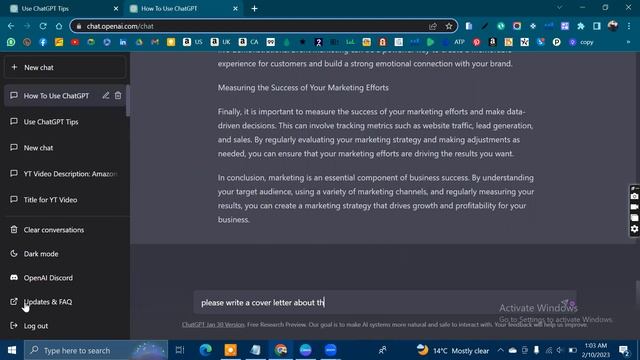Viewport: 640px width, 360px height.
Task: Reload the current page
Action: pyautogui.click(x=43, y=26)
